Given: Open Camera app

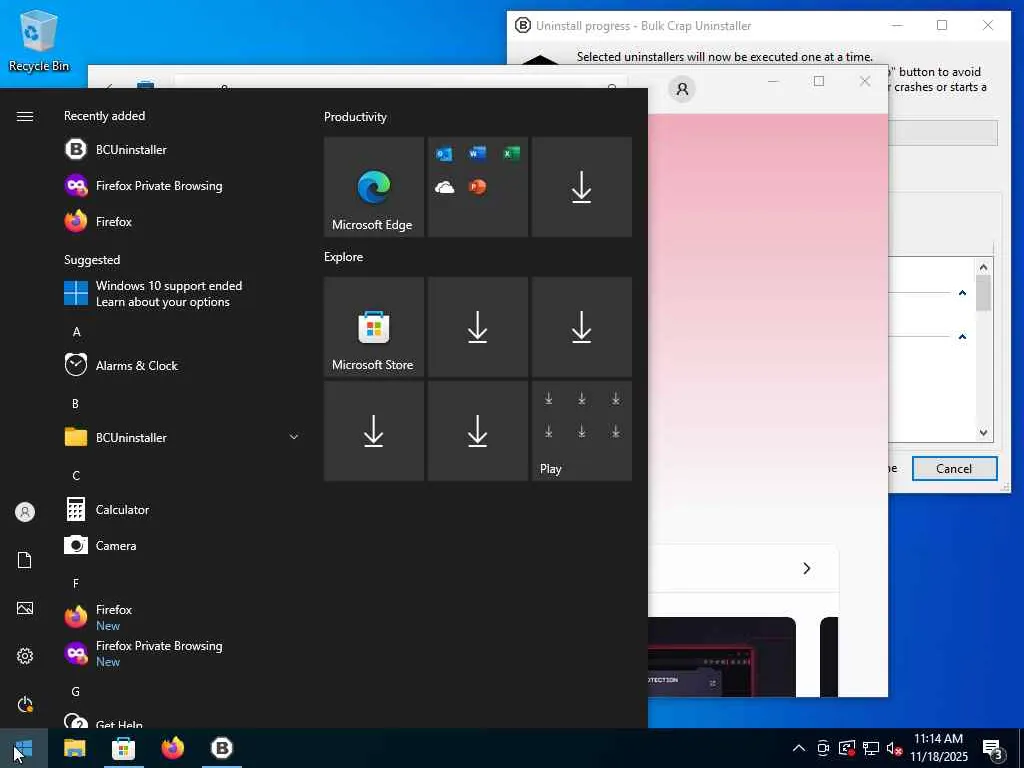Looking at the screenshot, I should click(x=182, y=545).
